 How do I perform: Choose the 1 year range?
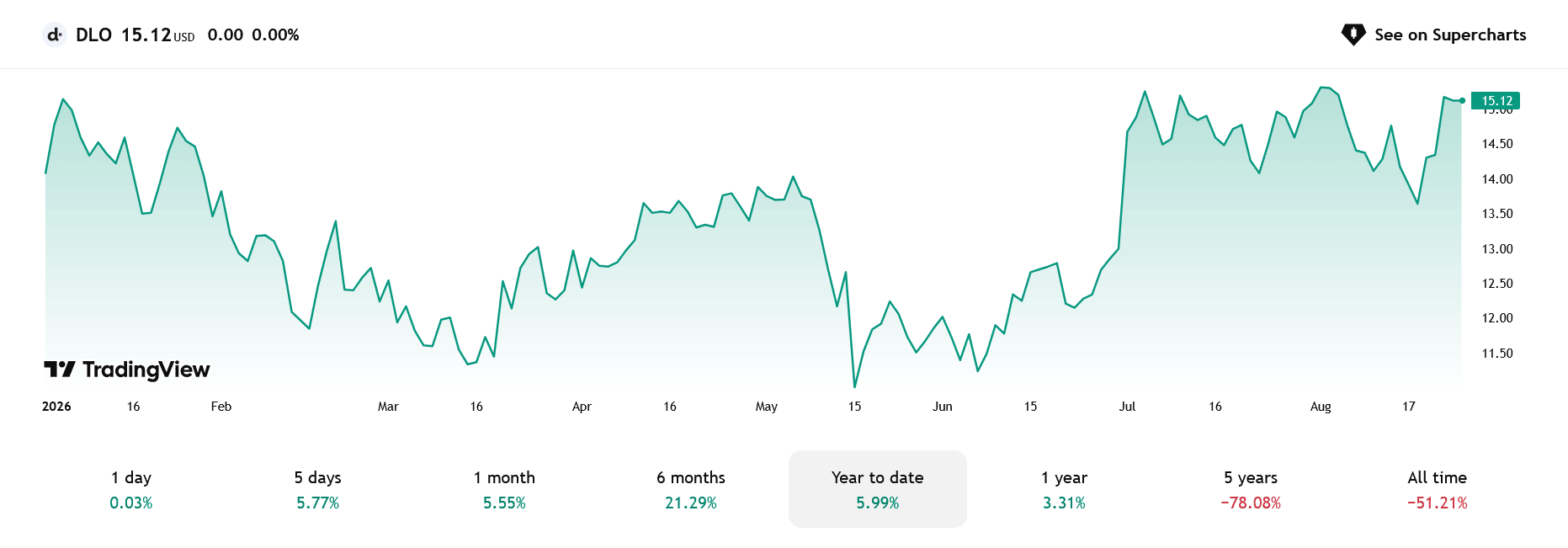click(x=1064, y=489)
